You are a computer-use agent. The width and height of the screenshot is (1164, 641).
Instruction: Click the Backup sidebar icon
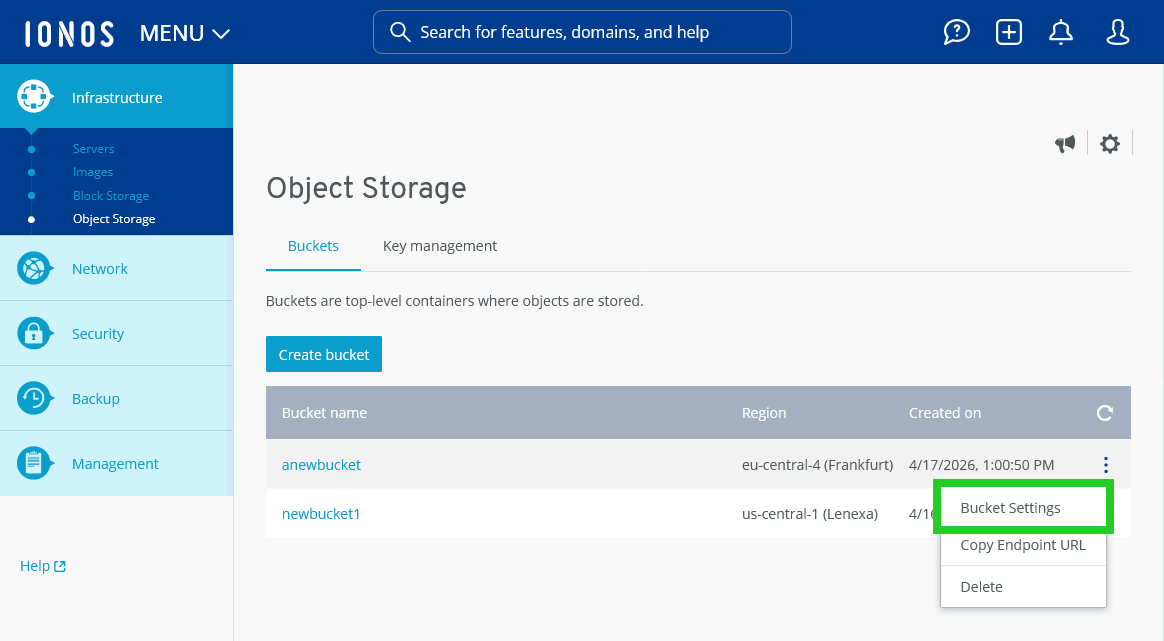click(x=35, y=398)
